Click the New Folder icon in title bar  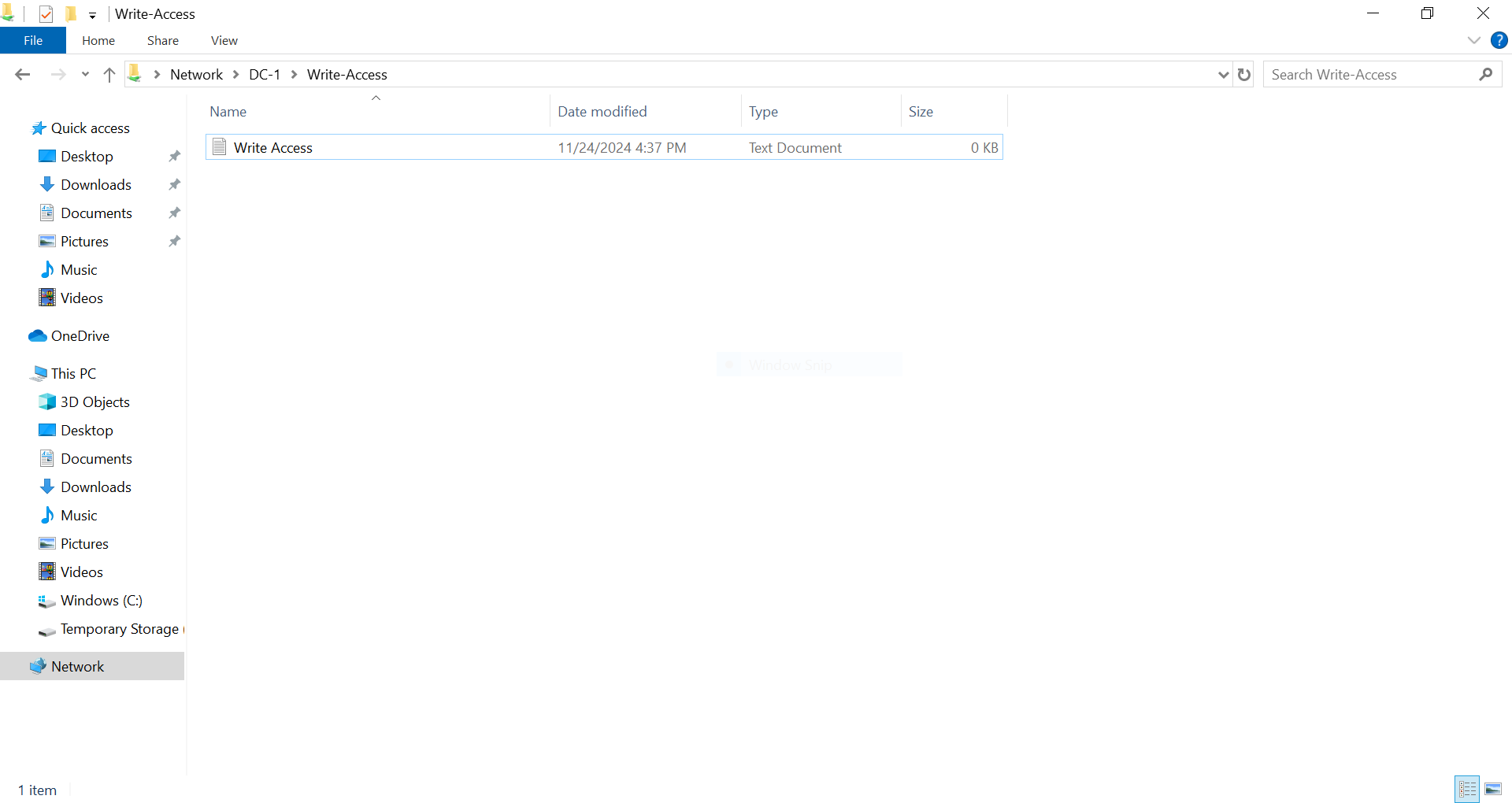coord(71,14)
